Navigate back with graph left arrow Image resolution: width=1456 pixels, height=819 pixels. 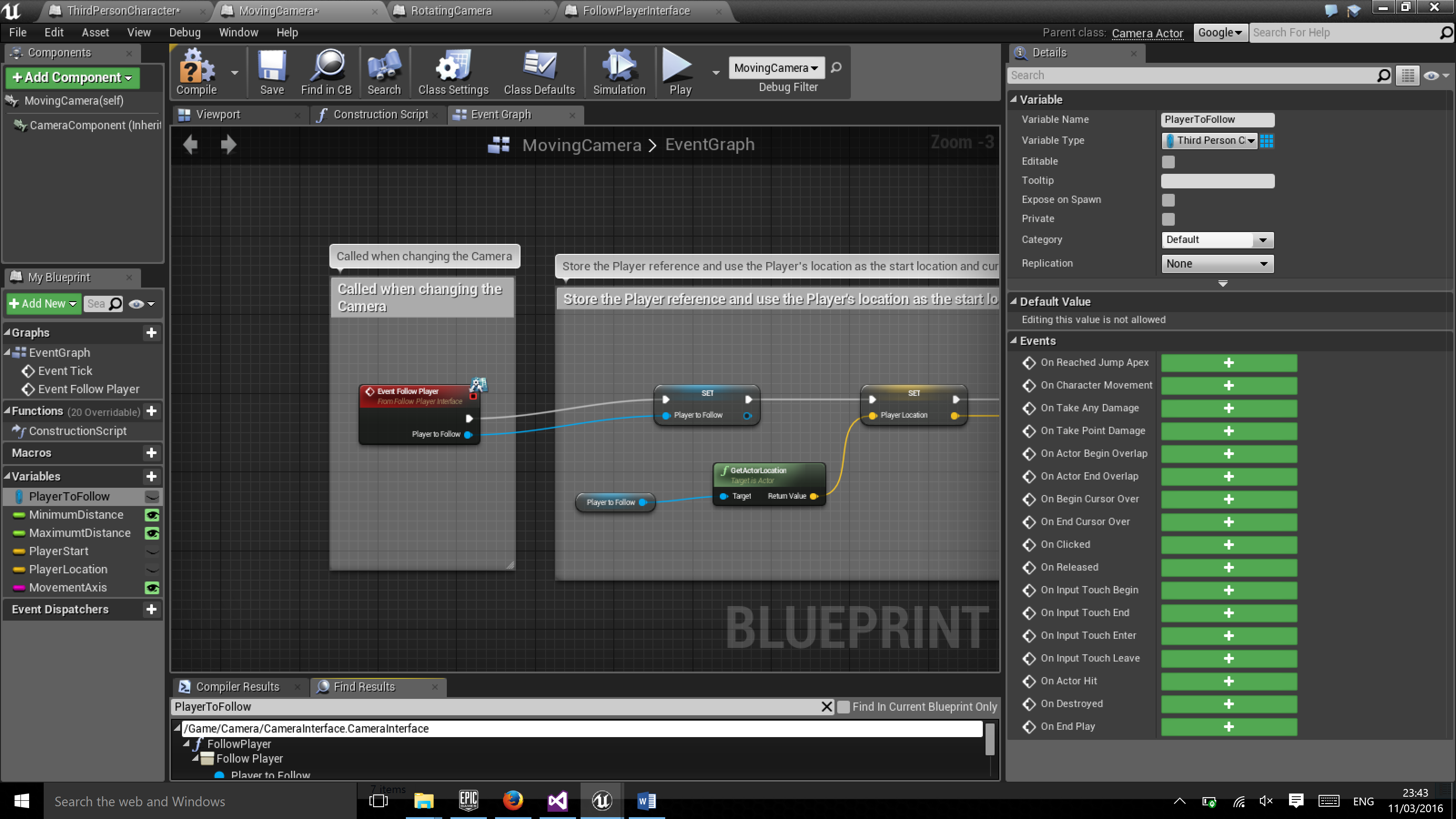pos(191,145)
